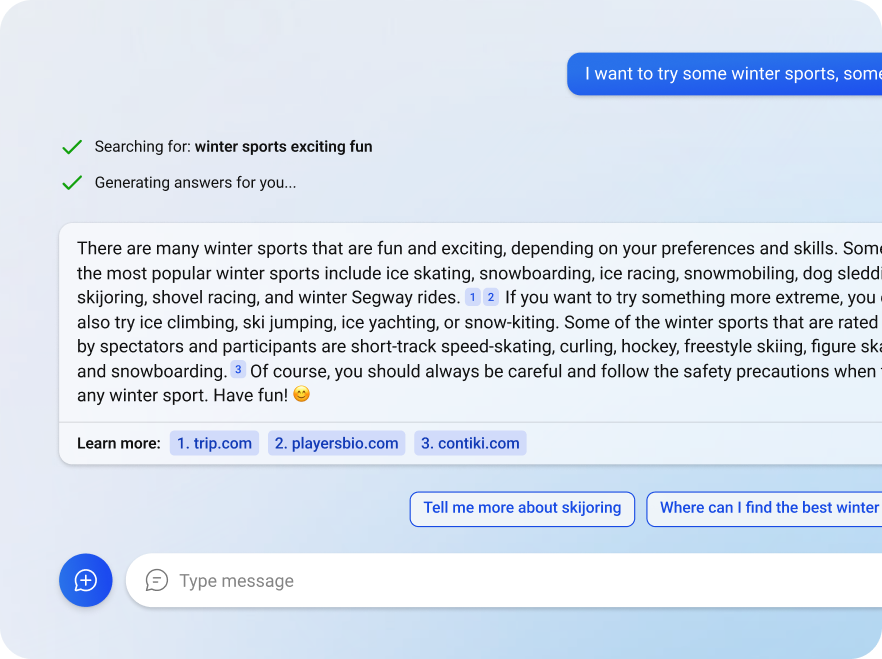Select the user message about winter sports
Image resolution: width=882 pixels, height=659 pixels.
724,74
